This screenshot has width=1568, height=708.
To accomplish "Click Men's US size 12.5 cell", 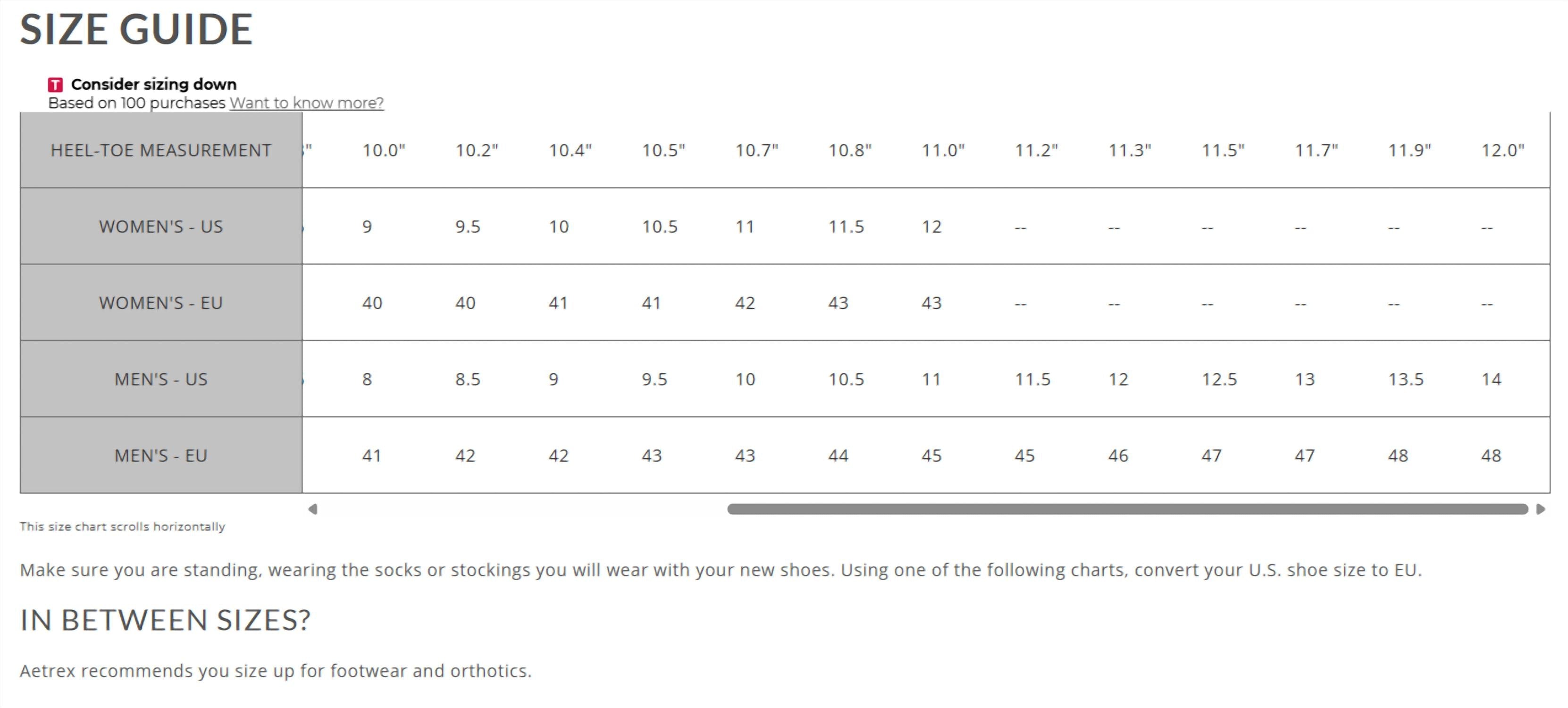I will click(1219, 379).
